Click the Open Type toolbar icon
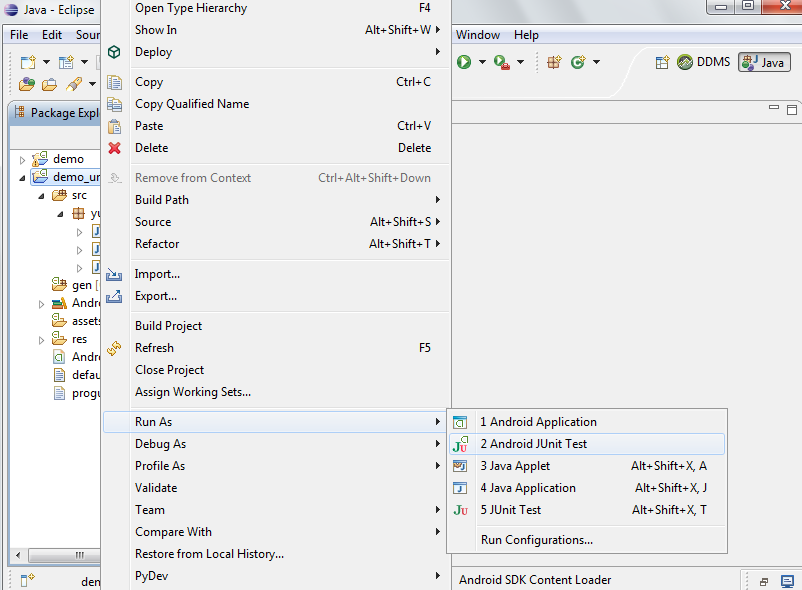Screen dimensions: 802x590 (27, 84)
